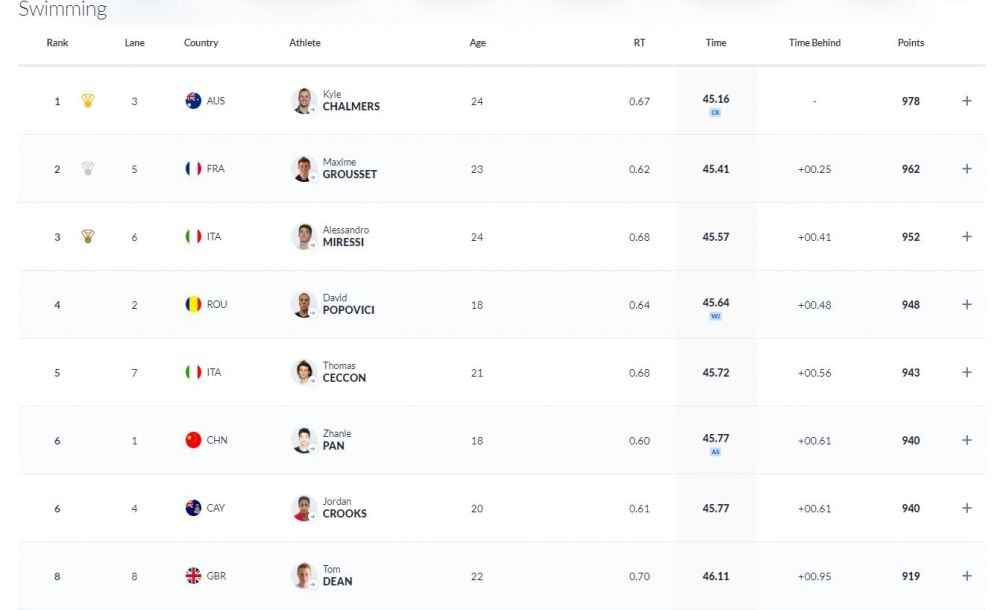The height and width of the screenshot is (610, 1000).
Task: Open Maxime Grousset athlete profile link
Action: tap(349, 168)
